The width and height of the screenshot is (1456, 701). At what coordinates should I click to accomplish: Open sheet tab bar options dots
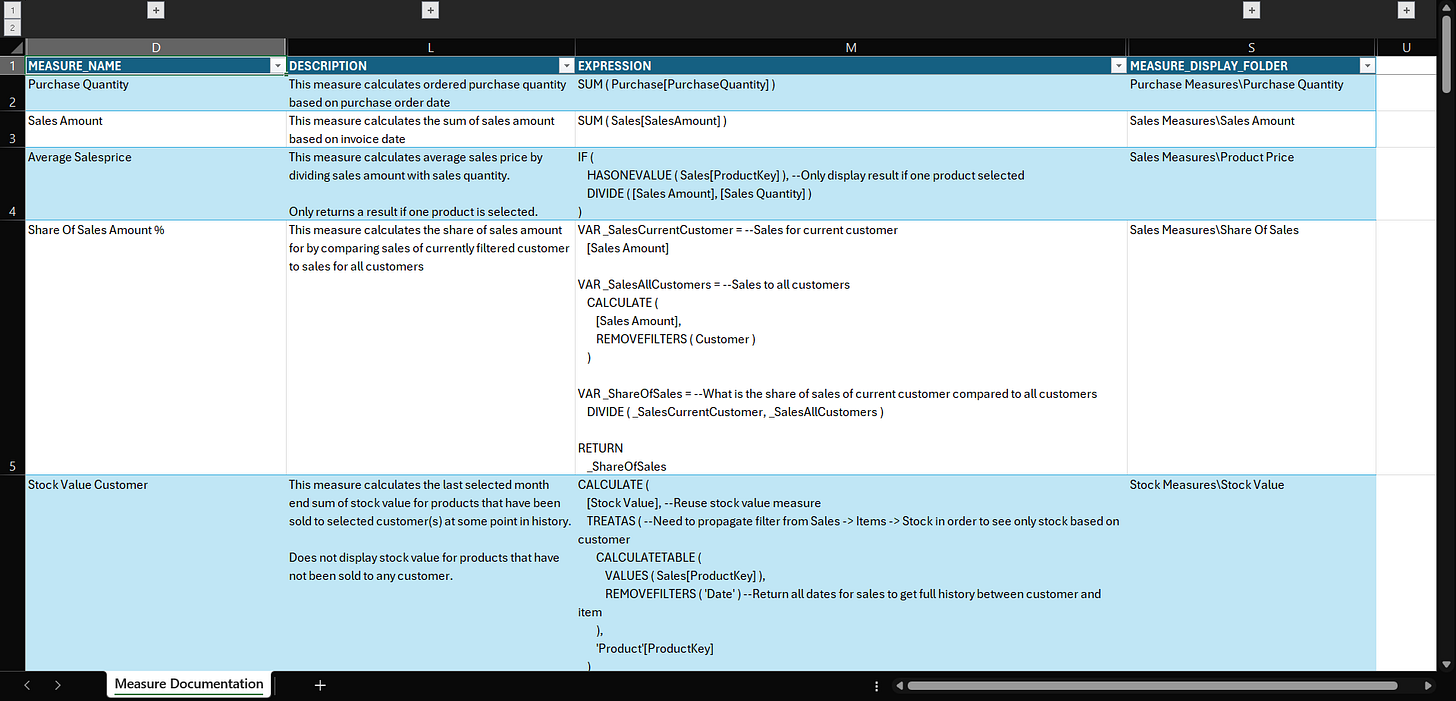click(877, 686)
